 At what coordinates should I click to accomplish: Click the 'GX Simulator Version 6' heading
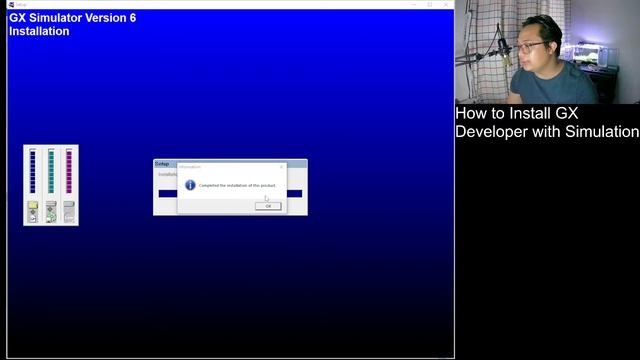coord(73,18)
